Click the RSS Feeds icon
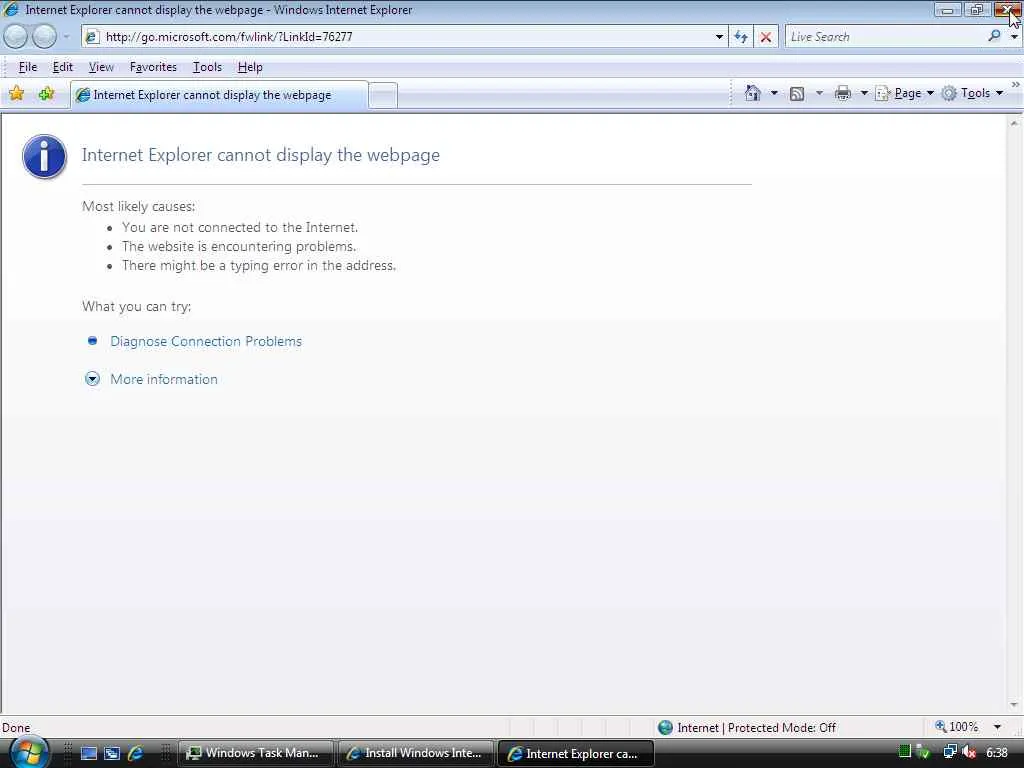Viewport: 1024px width, 768px height. (x=797, y=93)
